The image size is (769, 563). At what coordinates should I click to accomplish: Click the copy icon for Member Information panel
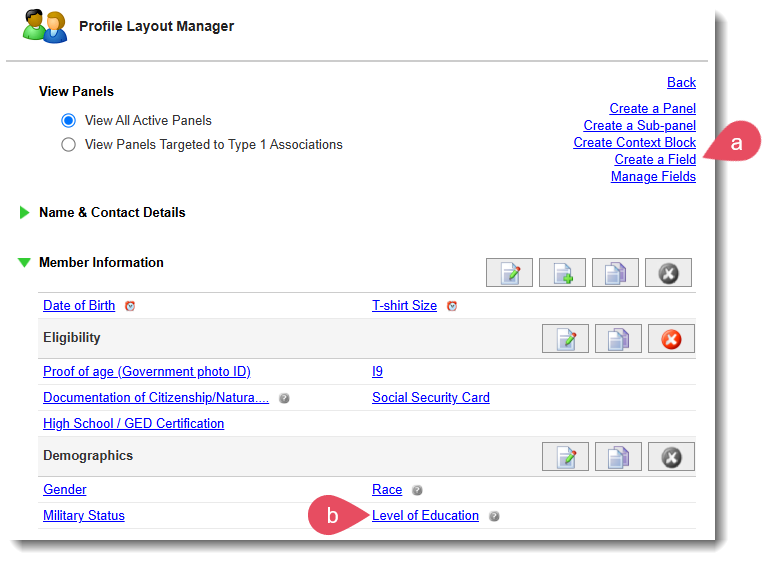coord(615,273)
